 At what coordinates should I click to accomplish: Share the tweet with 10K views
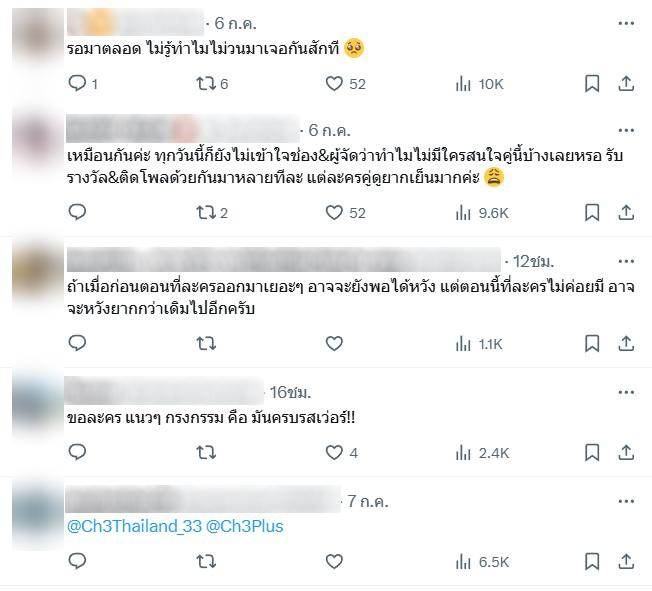point(626,84)
